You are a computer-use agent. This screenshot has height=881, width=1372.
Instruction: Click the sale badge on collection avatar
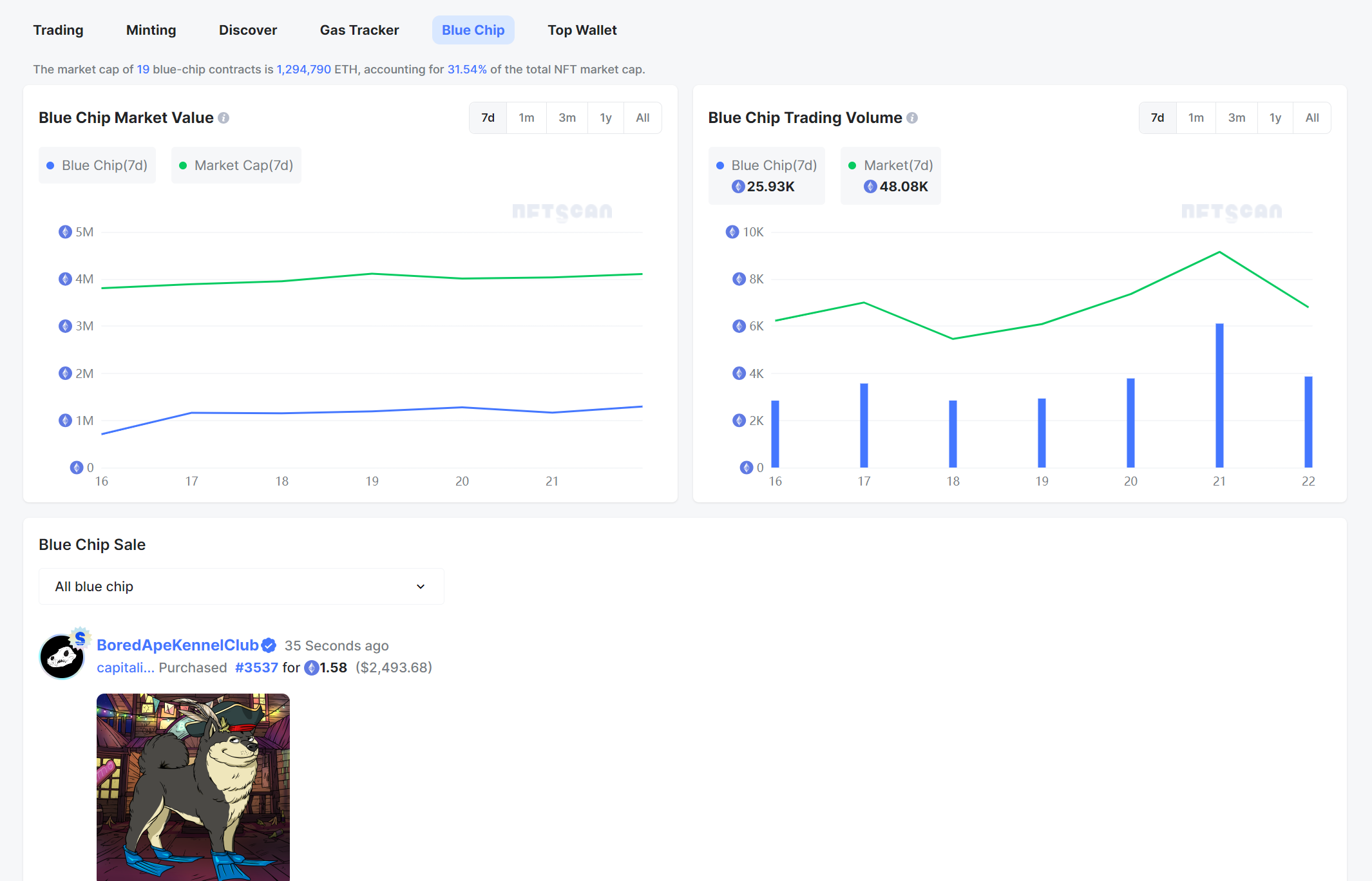(x=80, y=638)
